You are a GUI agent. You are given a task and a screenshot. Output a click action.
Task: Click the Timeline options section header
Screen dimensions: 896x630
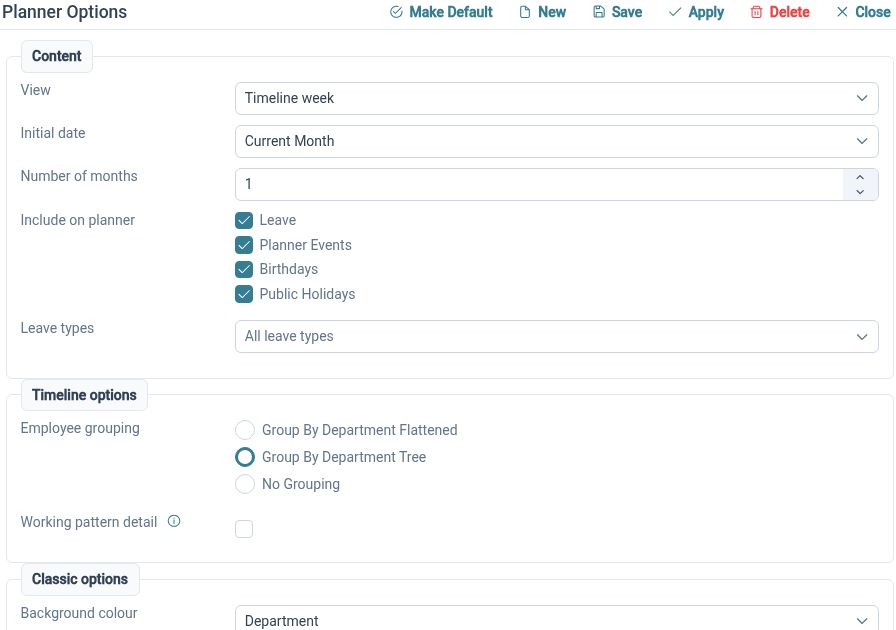pyautogui.click(x=84, y=395)
